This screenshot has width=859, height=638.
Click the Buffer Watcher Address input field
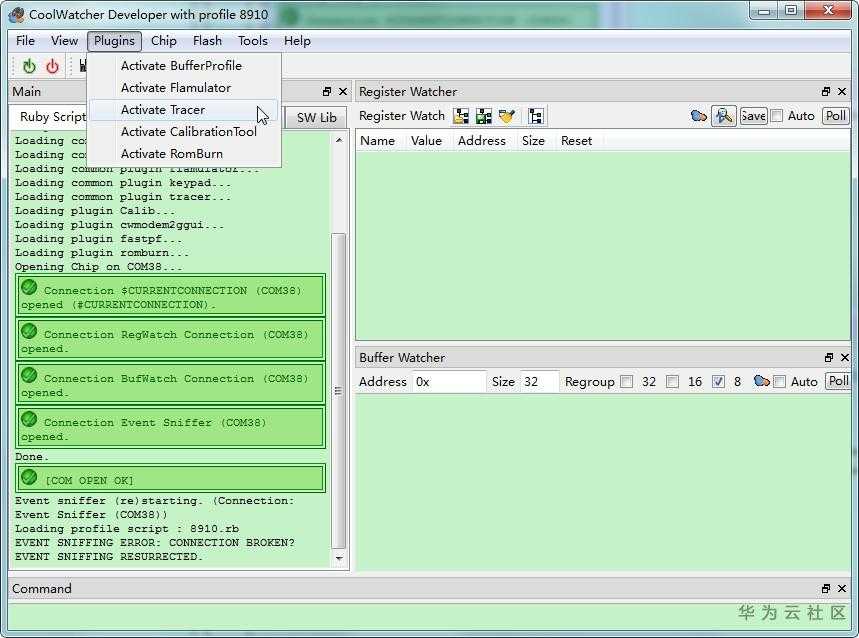[449, 382]
